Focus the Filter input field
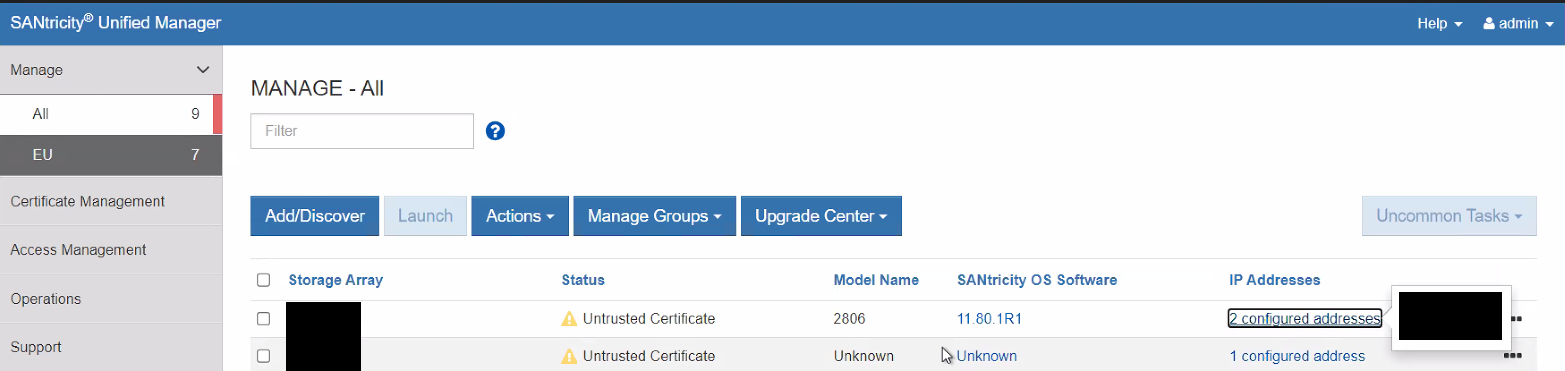Screen dimensions: 1565x371 (x=362, y=131)
